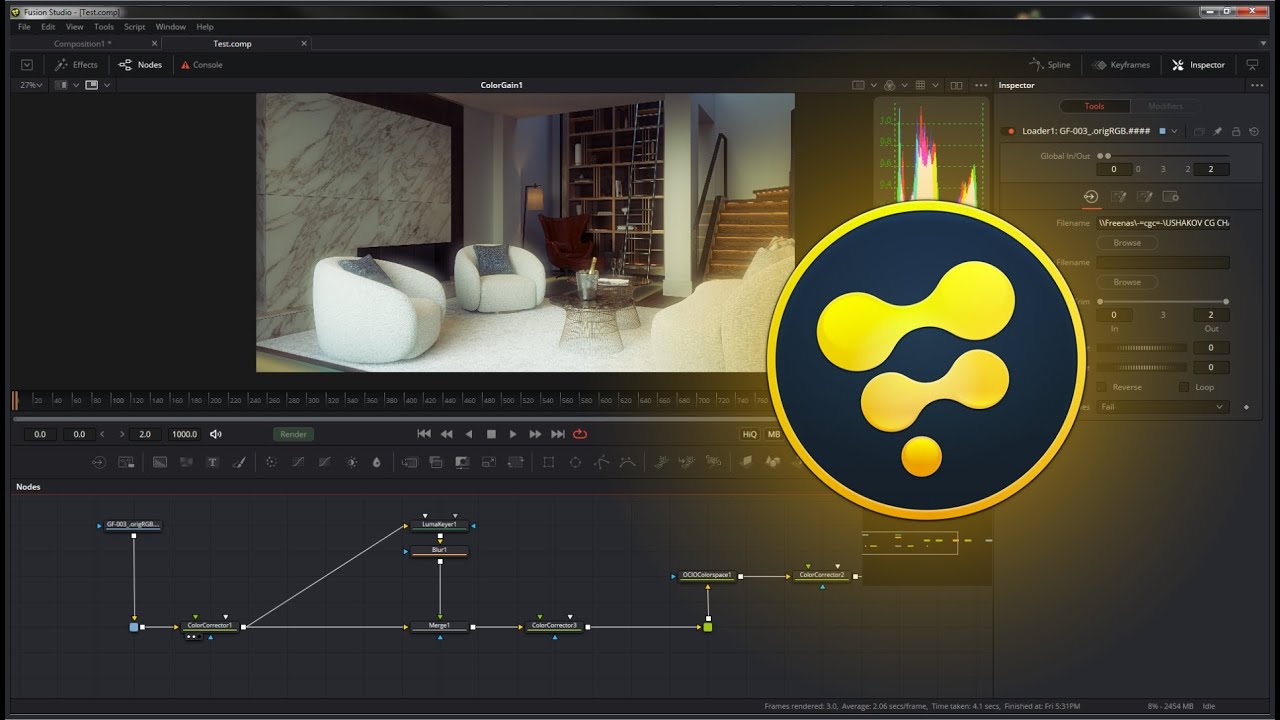Toggle audio mute speaker icon

click(216, 434)
